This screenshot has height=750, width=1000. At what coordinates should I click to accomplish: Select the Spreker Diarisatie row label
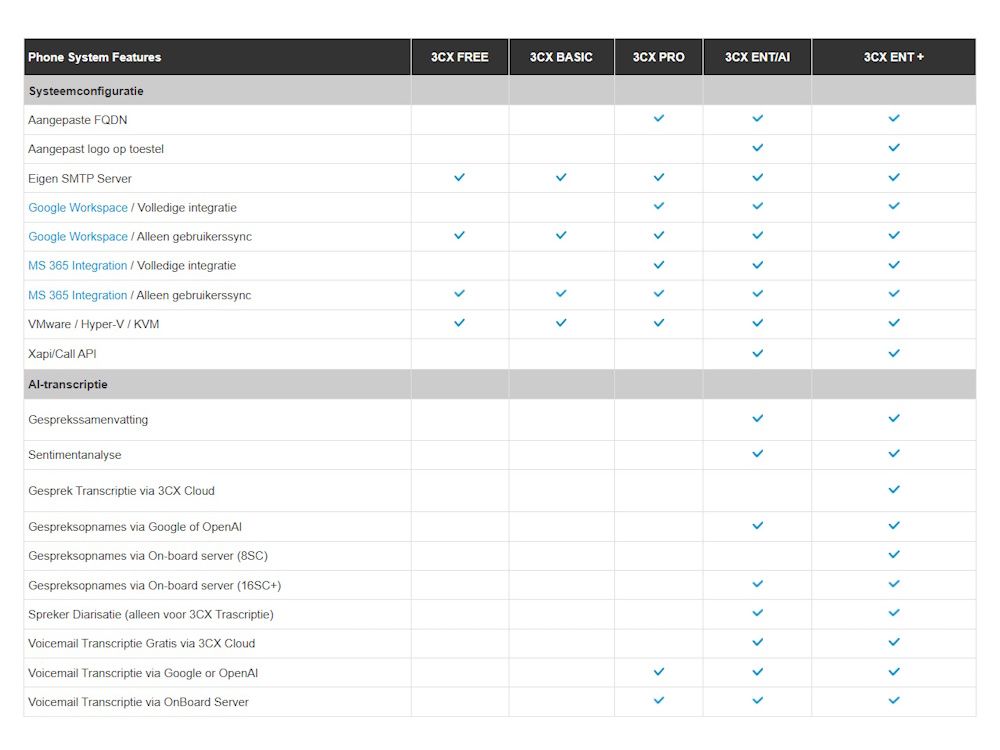tap(151, 614)
